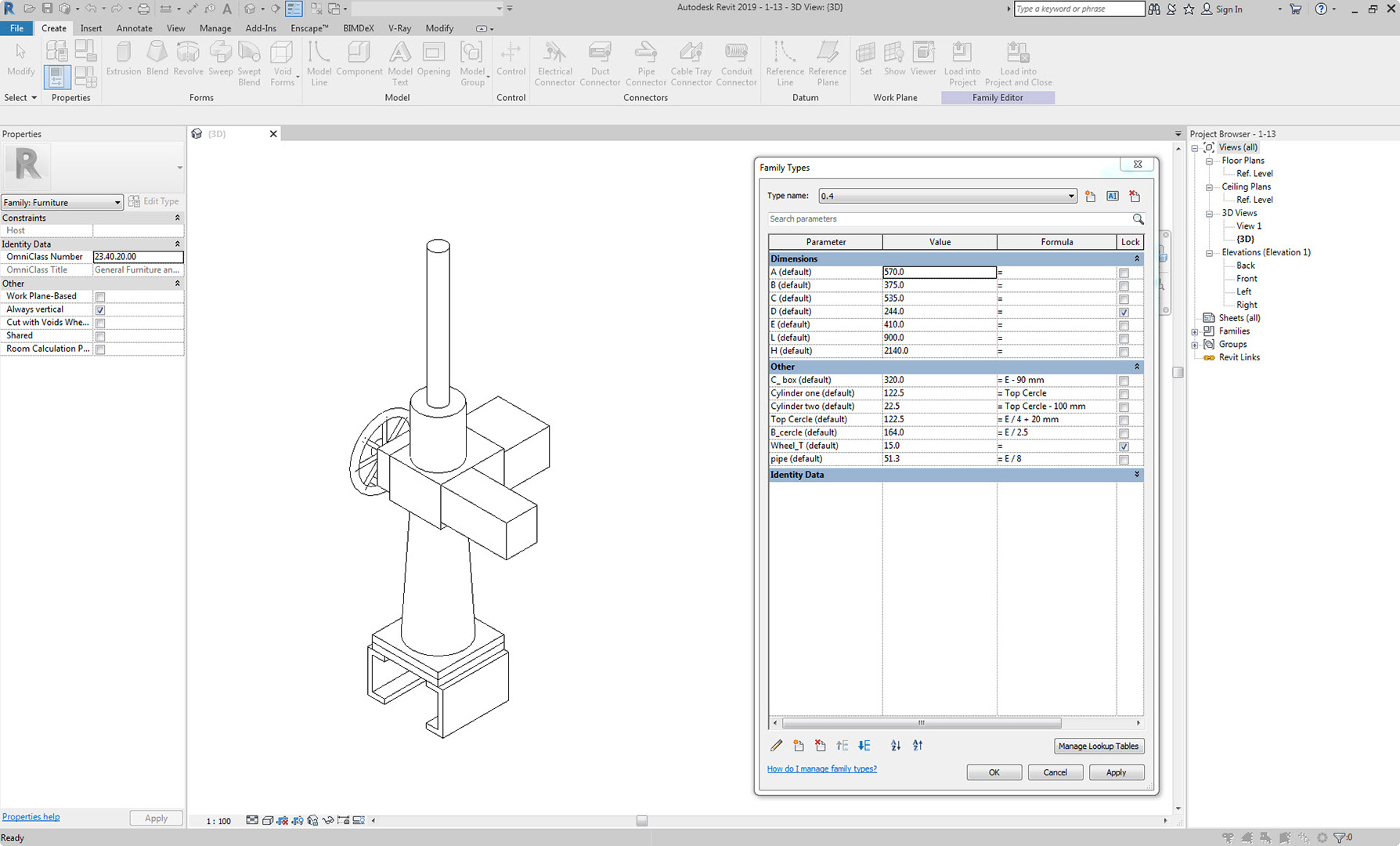Select the Extrusion tool in ribbon
The width and height of the screenshot is (1400, 846).
pos(123,60)
